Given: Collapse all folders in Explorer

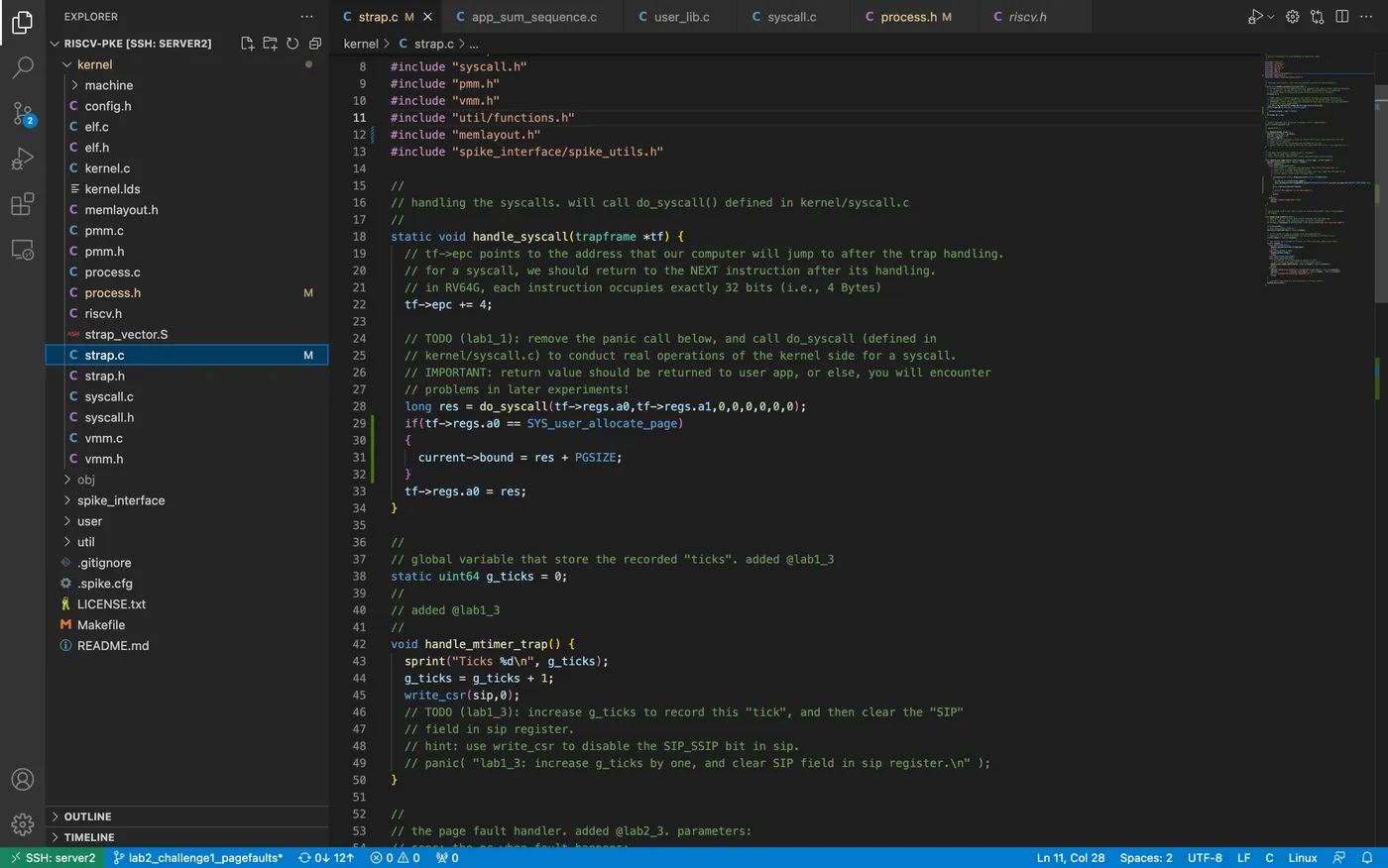Looking at the screenshot, I should [x=315, y=44].
